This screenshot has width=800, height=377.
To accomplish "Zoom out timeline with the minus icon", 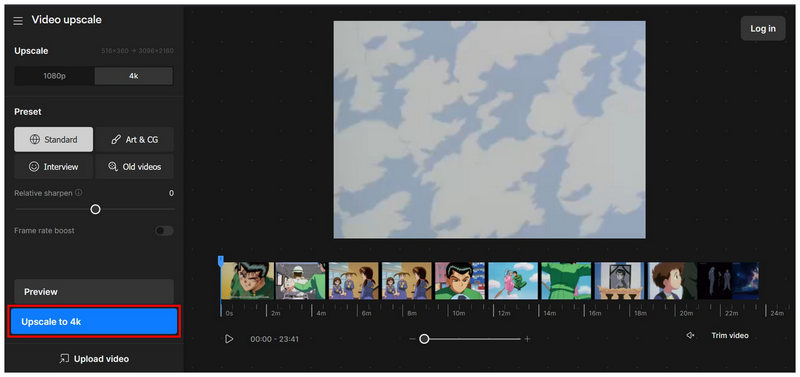I will pyautogui.click(x=412, y=339).
